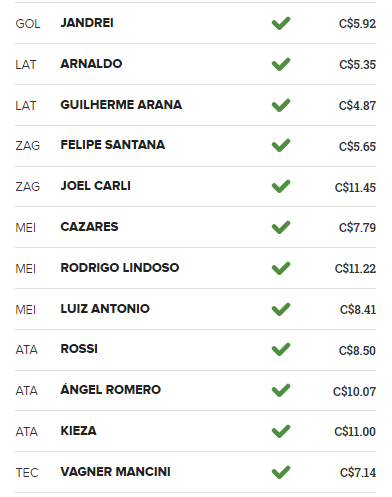Select the Kieza price C$11.00
Viewport: 392px width, 497px height.
[x=355, y=432]
